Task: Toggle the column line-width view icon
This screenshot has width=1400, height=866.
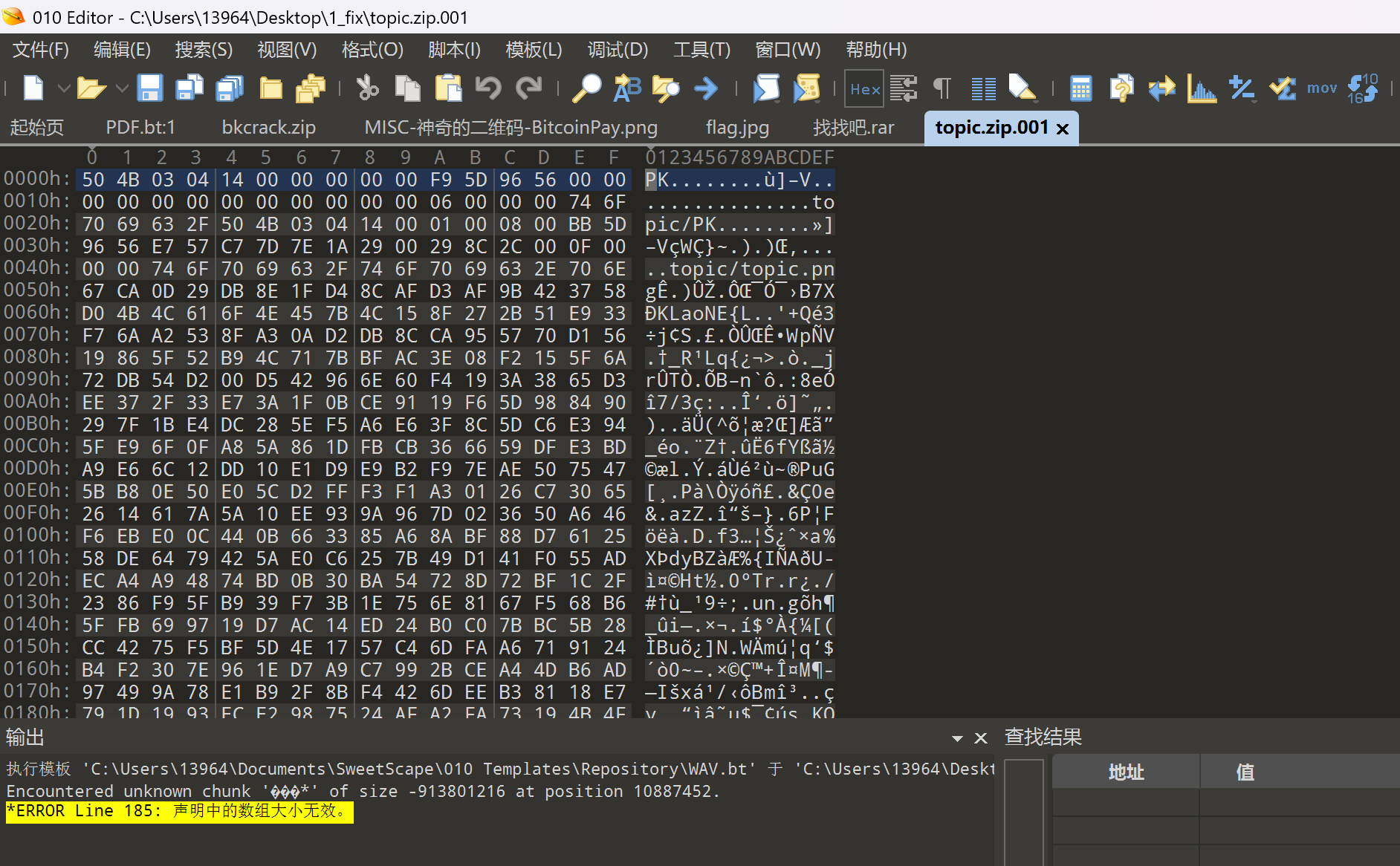Action: coord(983,88)
